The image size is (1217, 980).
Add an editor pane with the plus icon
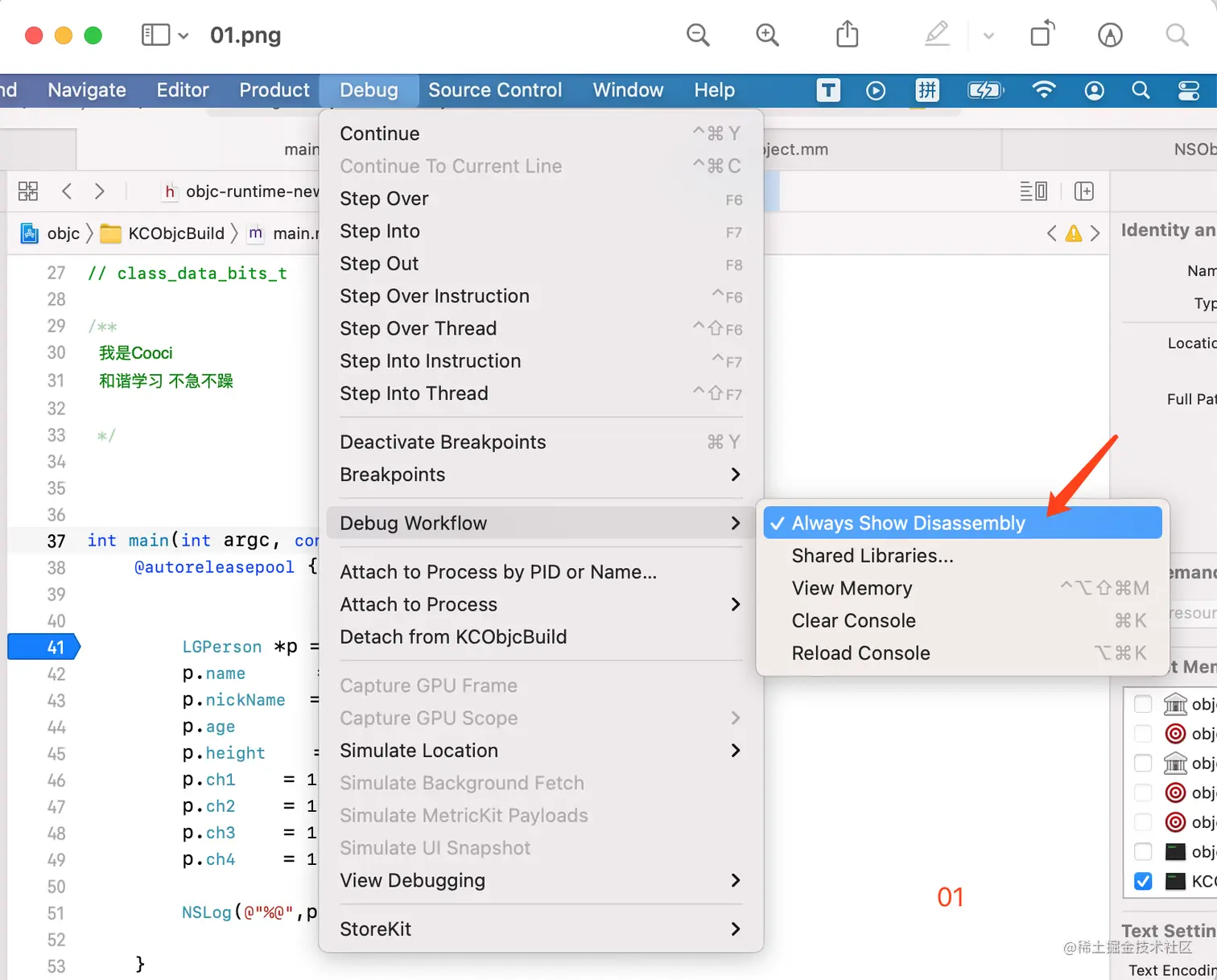tap(1084, 191)
